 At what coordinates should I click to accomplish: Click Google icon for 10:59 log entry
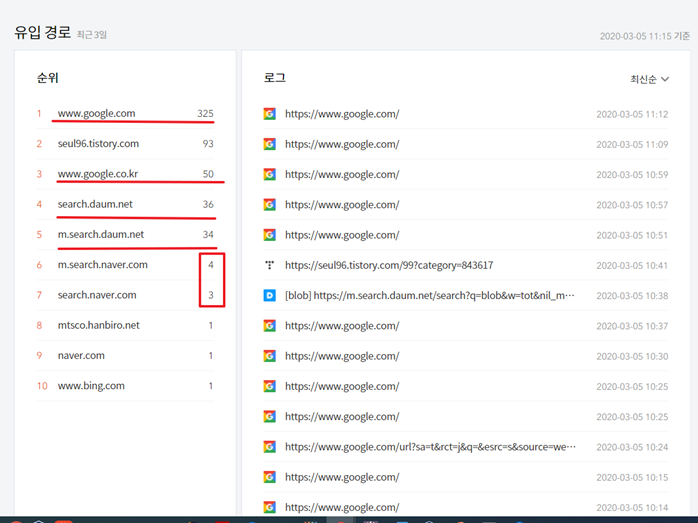pos(269,174)
